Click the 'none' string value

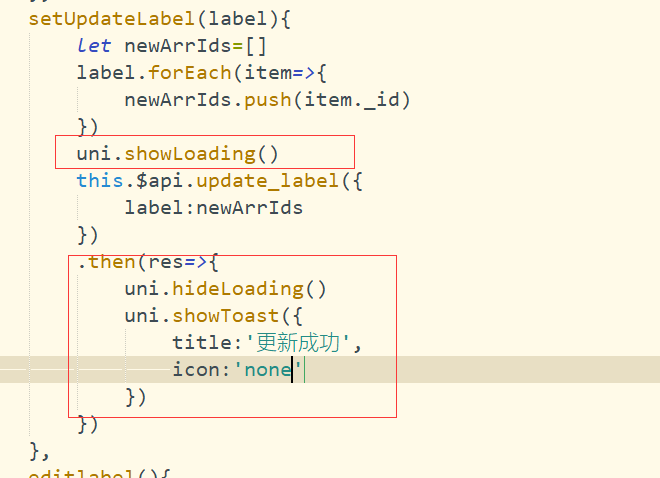click(x=268, y=370)
